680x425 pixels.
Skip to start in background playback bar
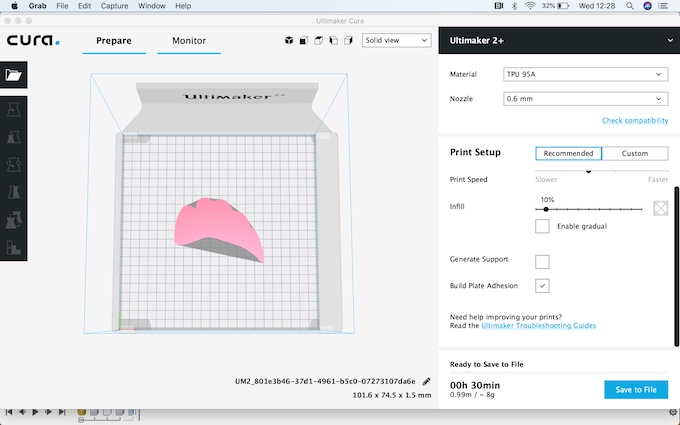click(9, 412)
